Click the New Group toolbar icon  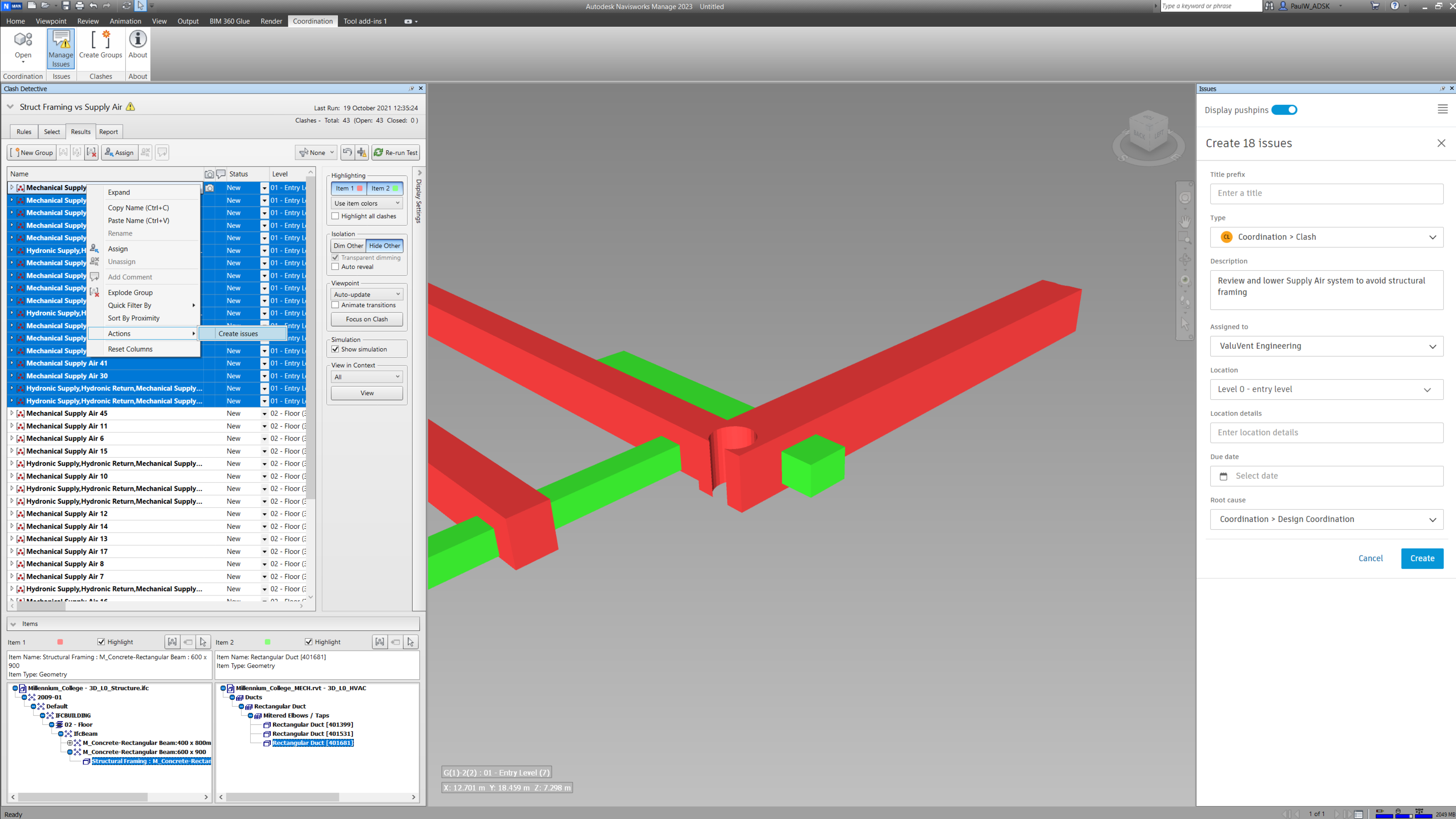click(x=17, y=153)
